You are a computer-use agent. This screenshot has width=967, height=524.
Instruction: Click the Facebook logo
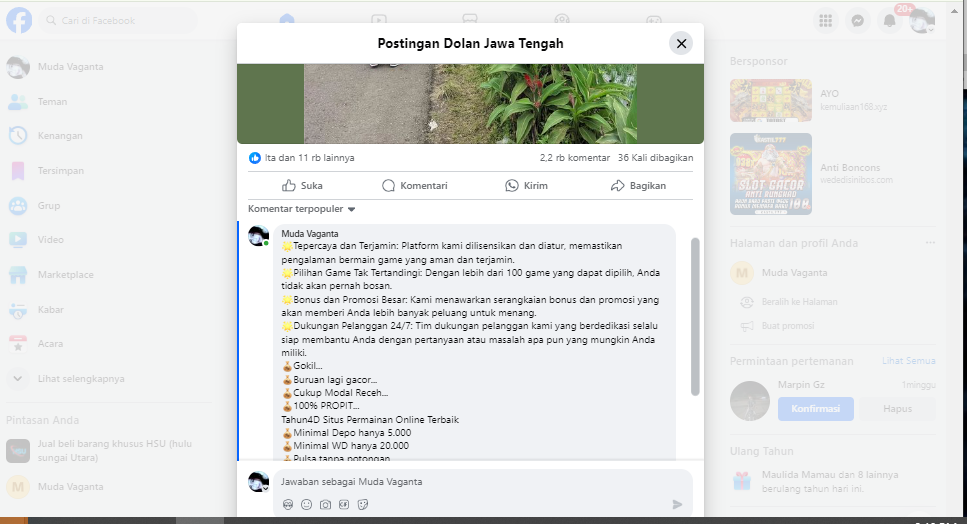tap(19, 20)
